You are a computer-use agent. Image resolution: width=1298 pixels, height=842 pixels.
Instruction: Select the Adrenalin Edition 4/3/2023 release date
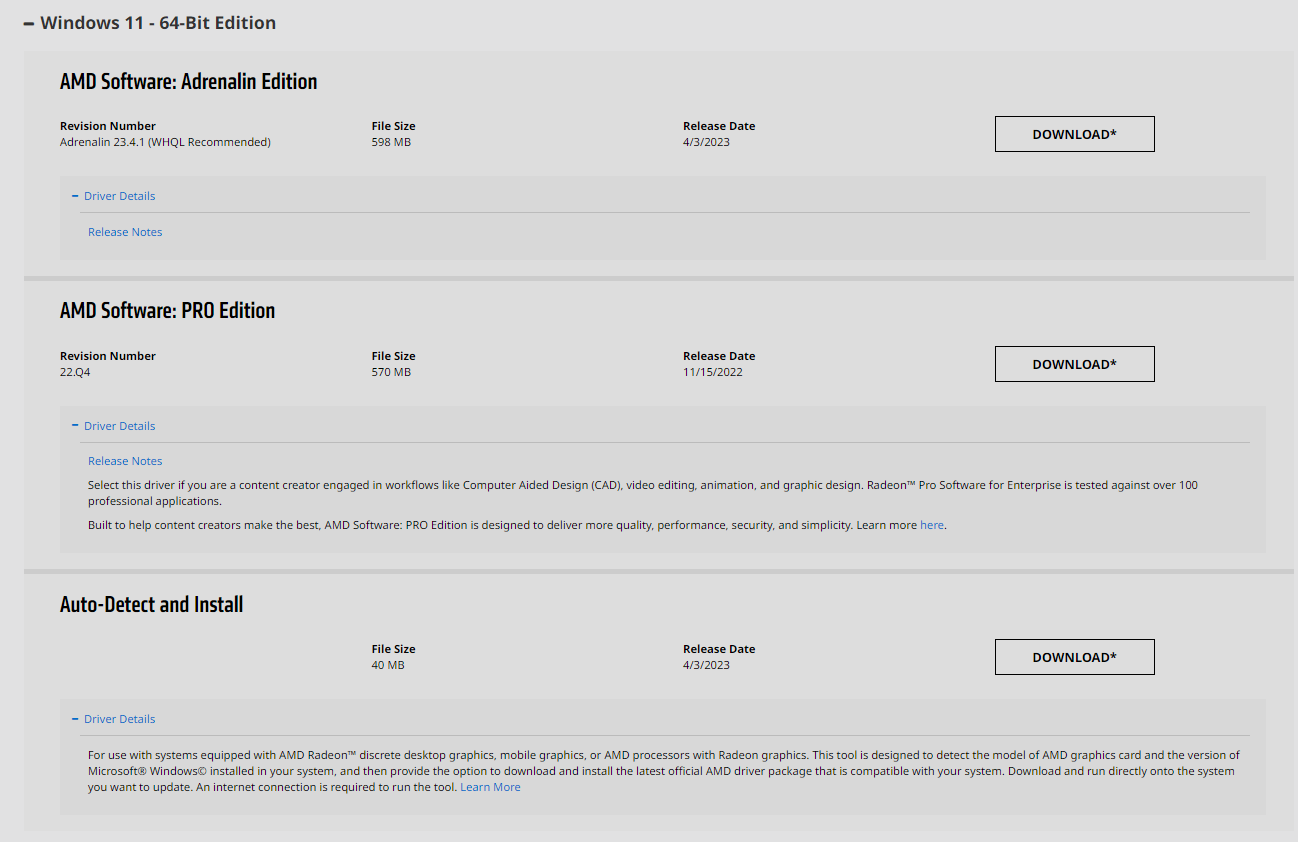(x=707, y=142)
